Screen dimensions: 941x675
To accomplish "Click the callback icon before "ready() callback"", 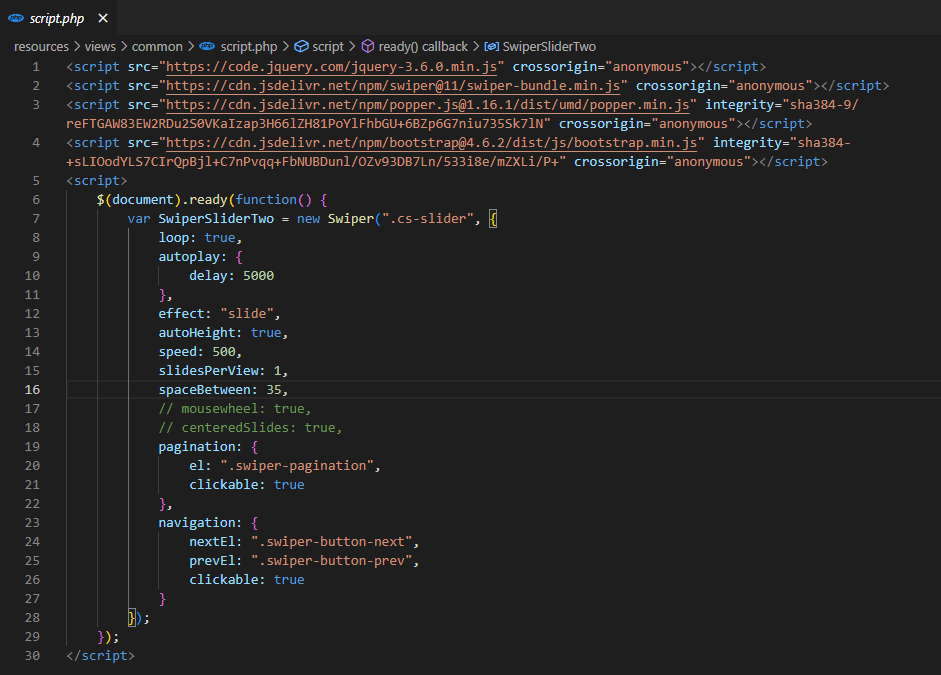I will pos(370,46).
